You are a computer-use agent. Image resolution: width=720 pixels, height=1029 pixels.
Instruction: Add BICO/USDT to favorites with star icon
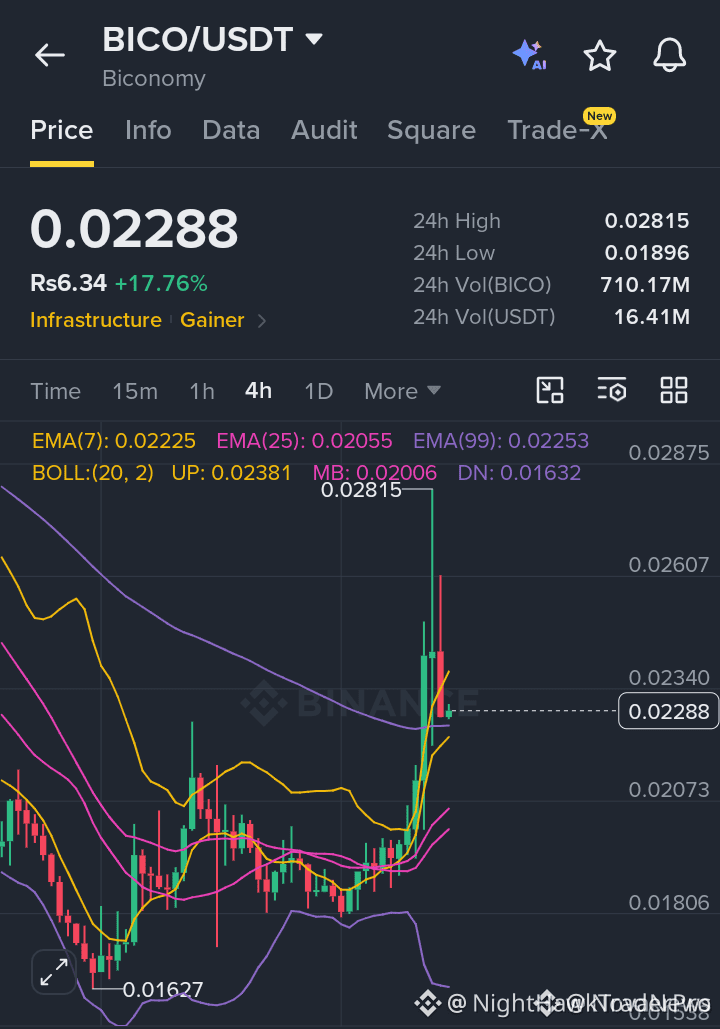600,55
